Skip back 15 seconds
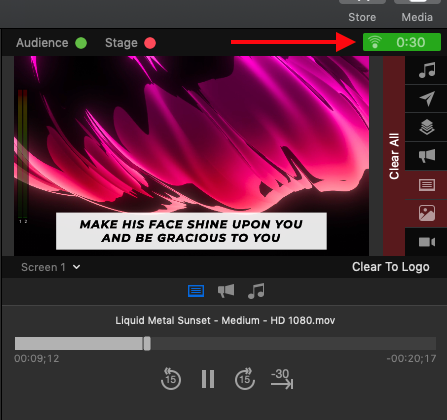This screenshot has width=447, height=420. 171,379
